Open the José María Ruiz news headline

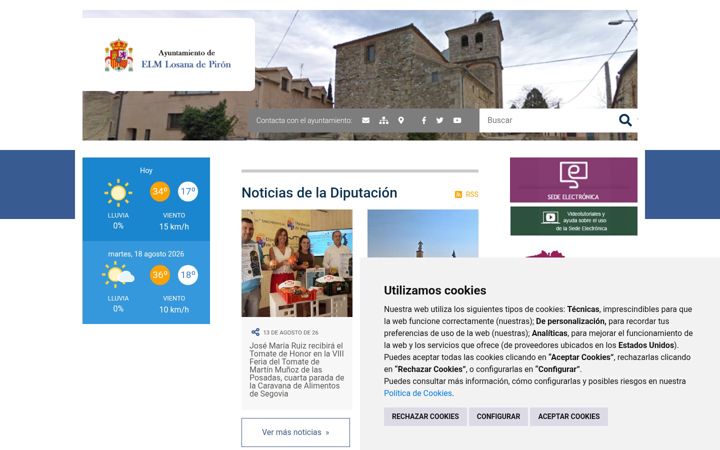click(297, 370)
